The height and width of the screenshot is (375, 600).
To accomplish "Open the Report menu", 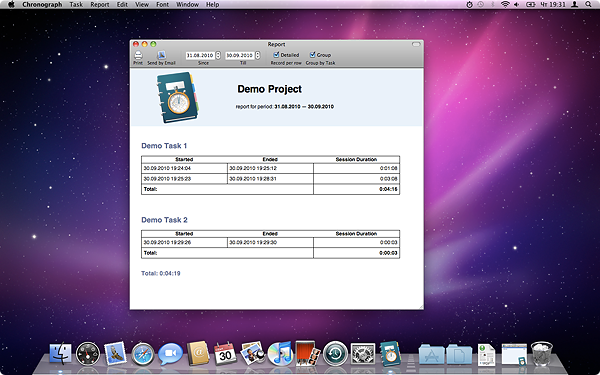I will pos(100,5).
